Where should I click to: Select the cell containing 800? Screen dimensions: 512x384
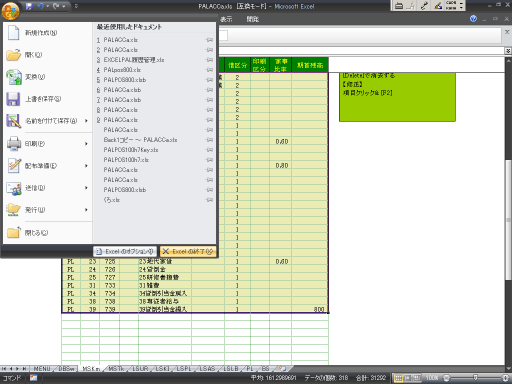tap(310, 309)
